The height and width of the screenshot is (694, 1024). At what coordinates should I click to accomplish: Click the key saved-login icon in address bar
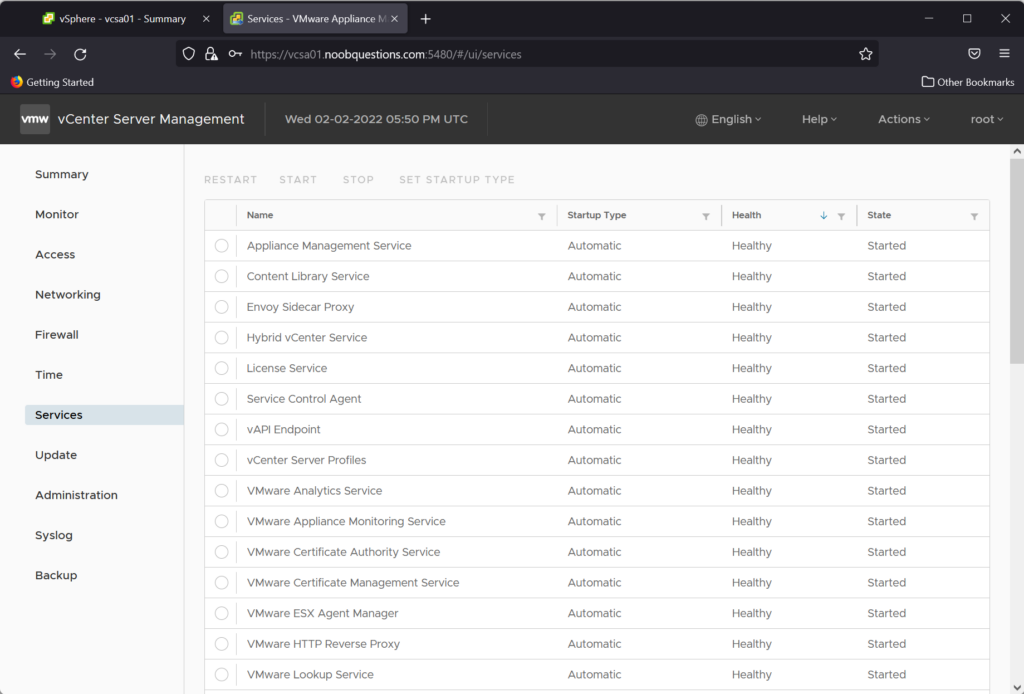pos(235,54)
